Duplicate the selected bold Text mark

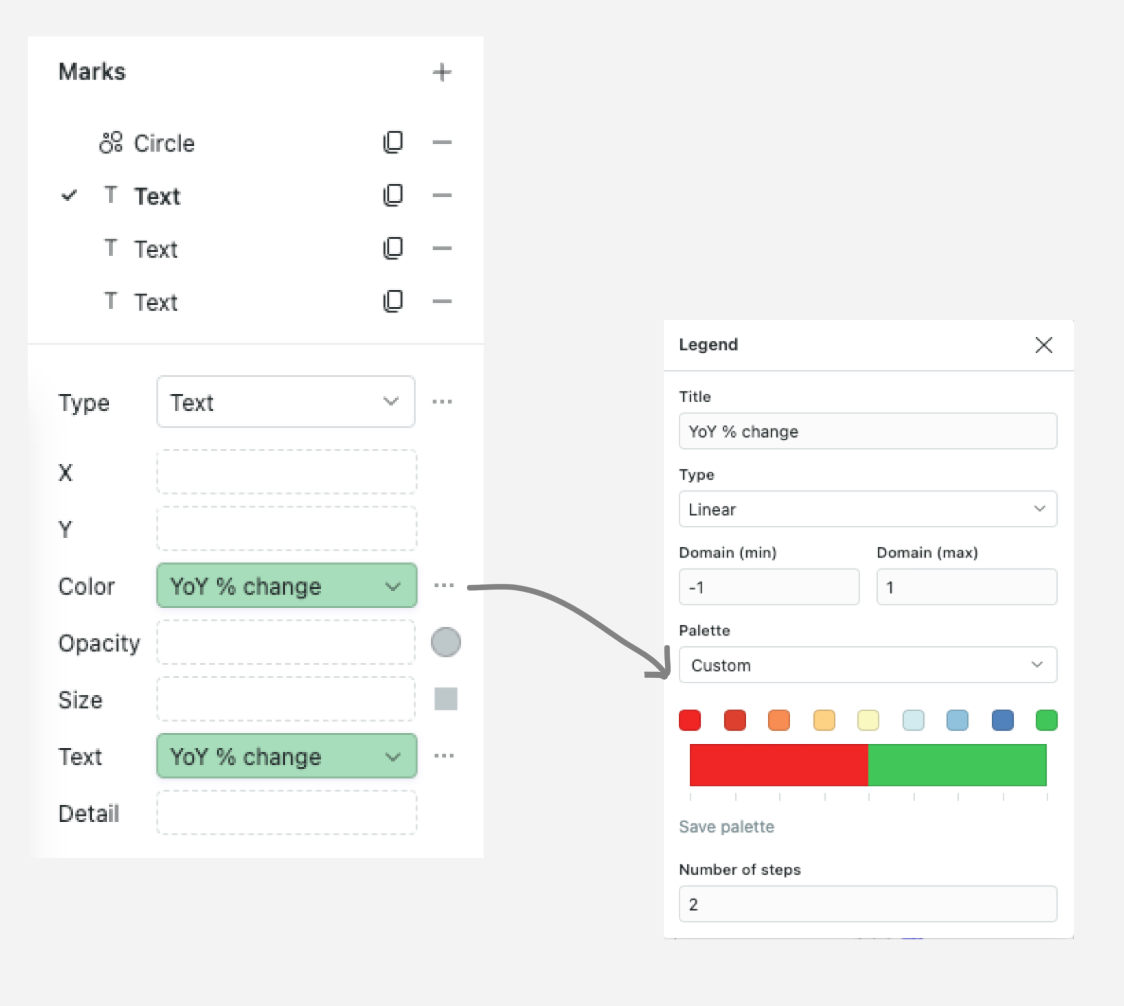point(393,196)
